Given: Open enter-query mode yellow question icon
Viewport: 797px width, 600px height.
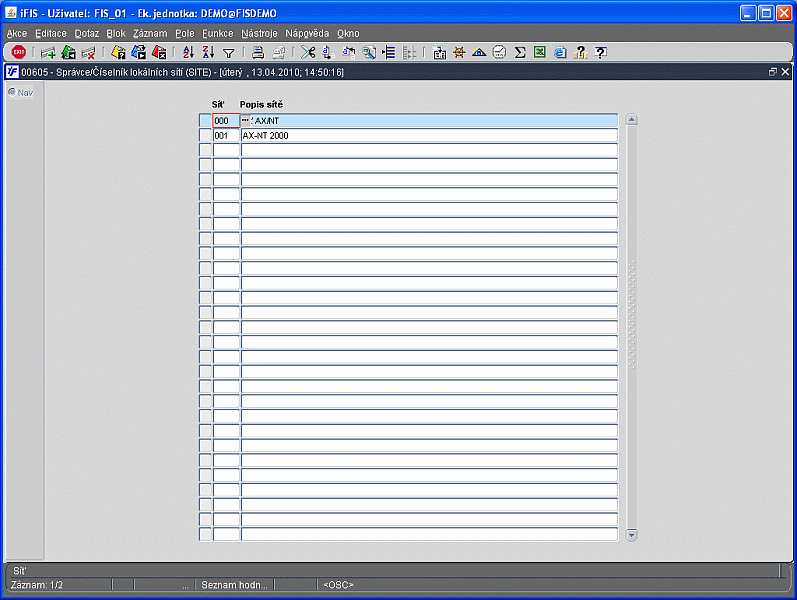Looking at the screenshot, I should click(118, 52).
